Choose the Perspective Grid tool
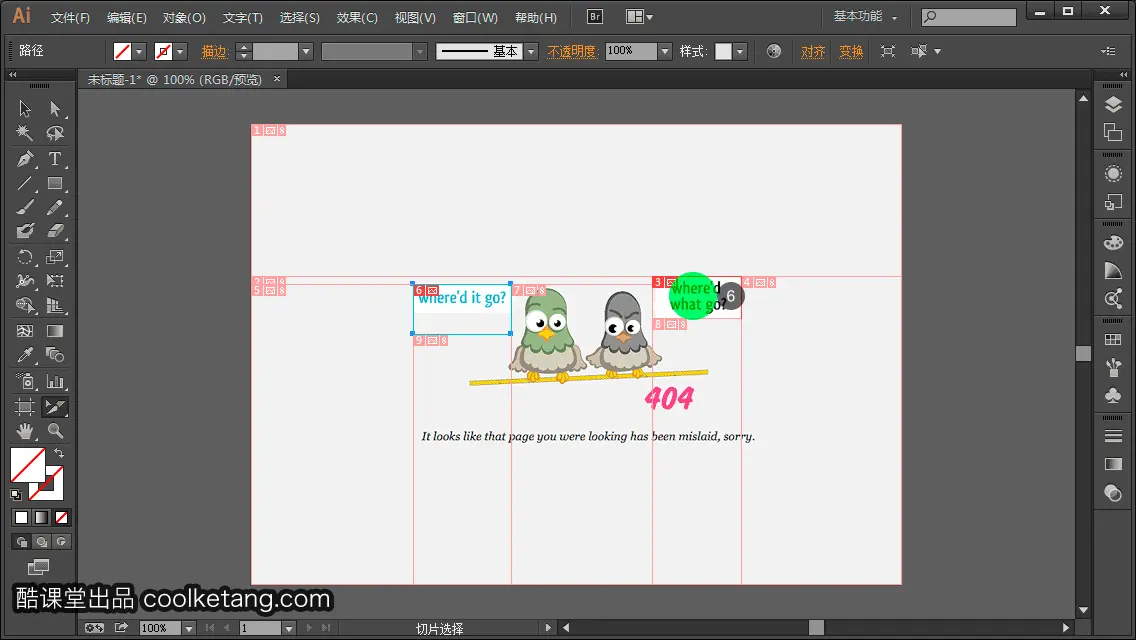1136x640 pixels. click(55, 306)
